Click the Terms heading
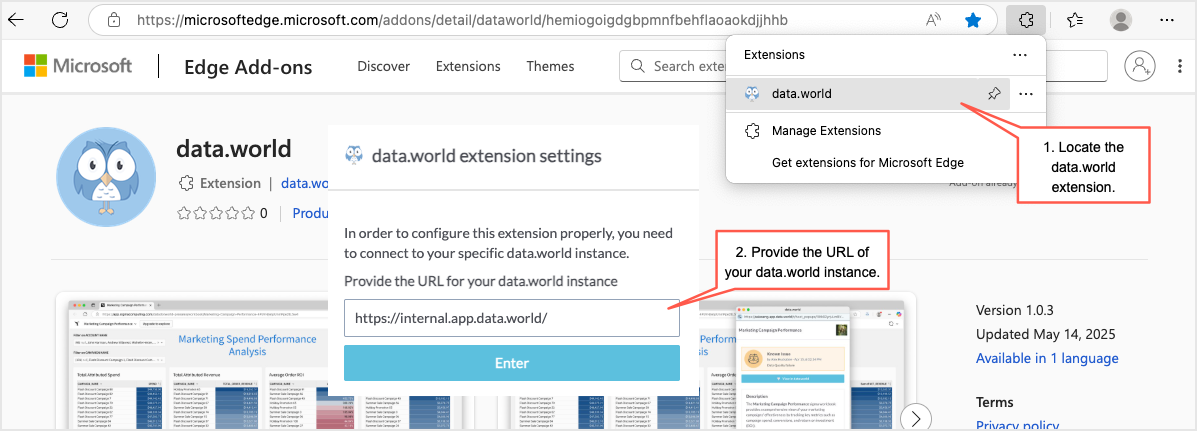Image resolution: width=1197 pixels, height=431 pixels. (x=995, y=402)
